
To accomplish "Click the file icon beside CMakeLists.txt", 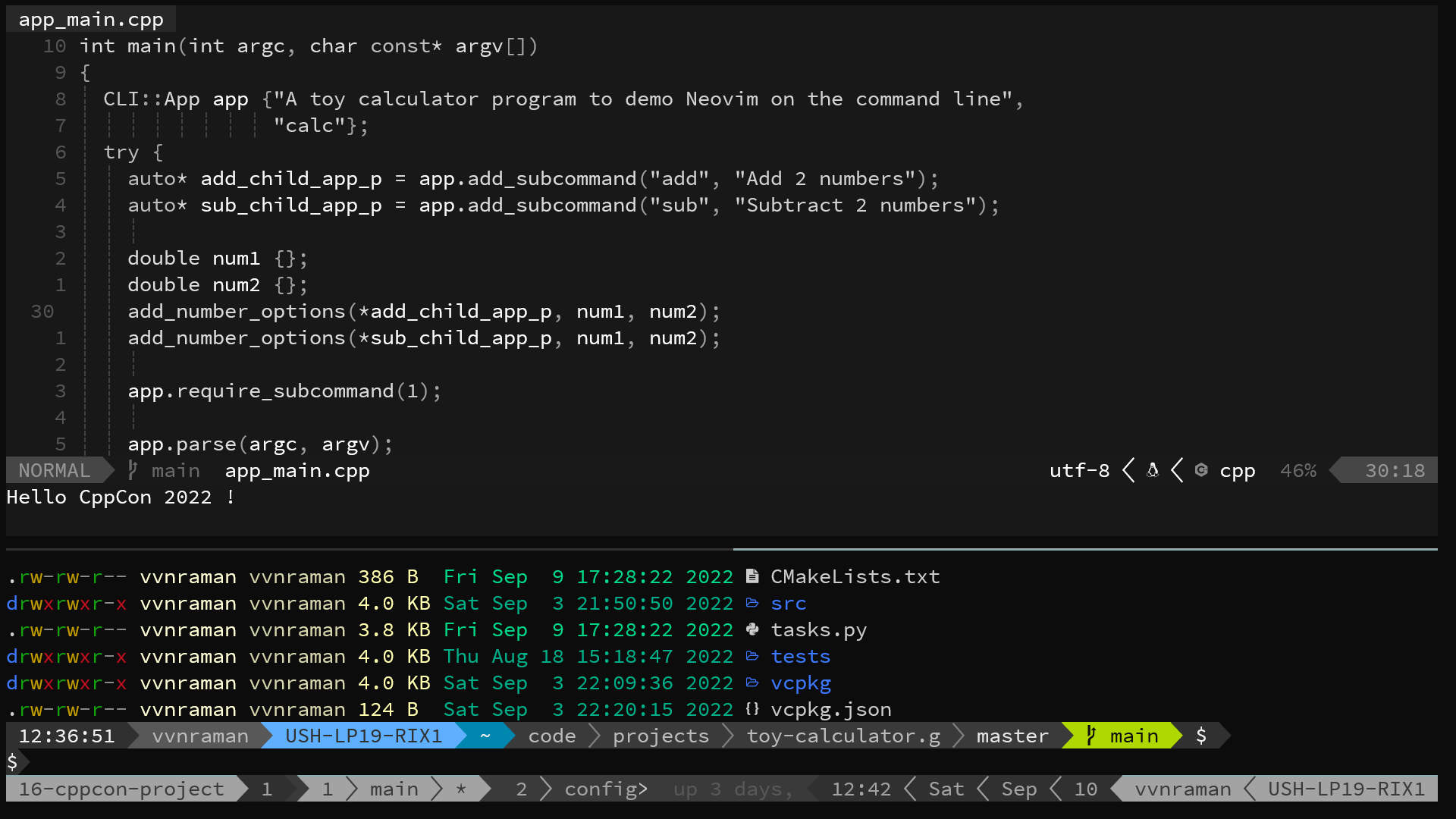I will pyautogui.click(x=752, y=576).
